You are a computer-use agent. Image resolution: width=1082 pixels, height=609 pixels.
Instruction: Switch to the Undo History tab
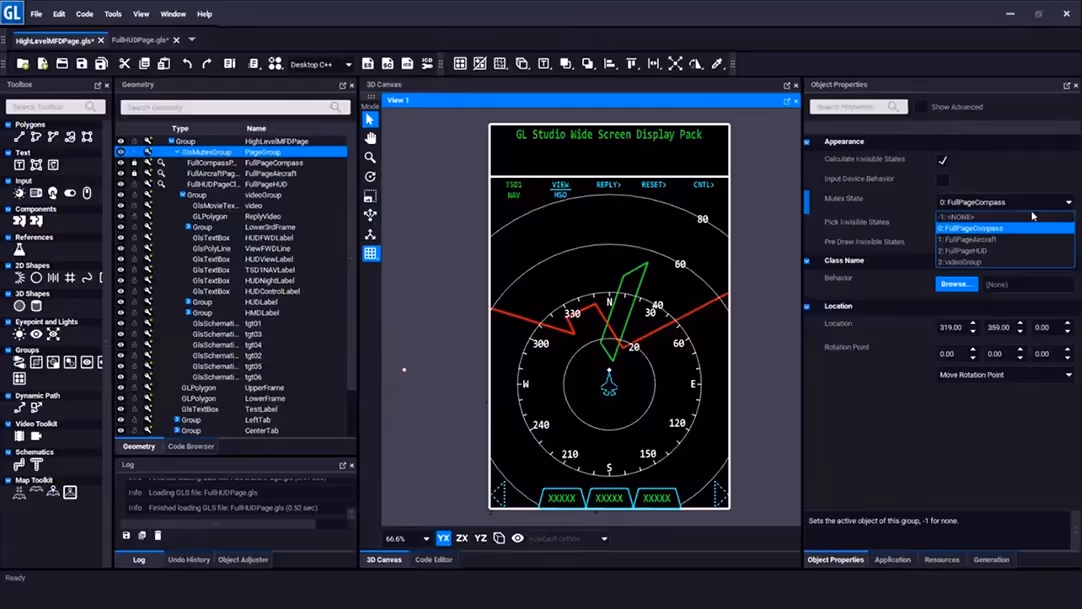coord(188,559)
